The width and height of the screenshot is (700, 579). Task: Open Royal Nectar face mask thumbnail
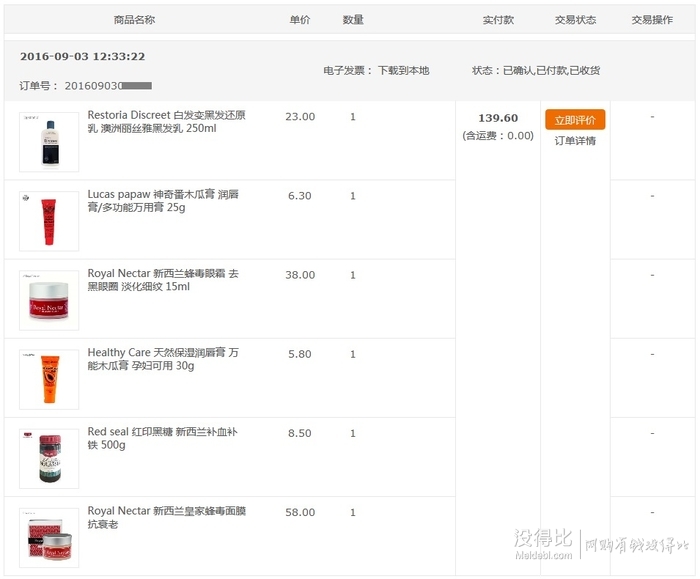point(49,538)
